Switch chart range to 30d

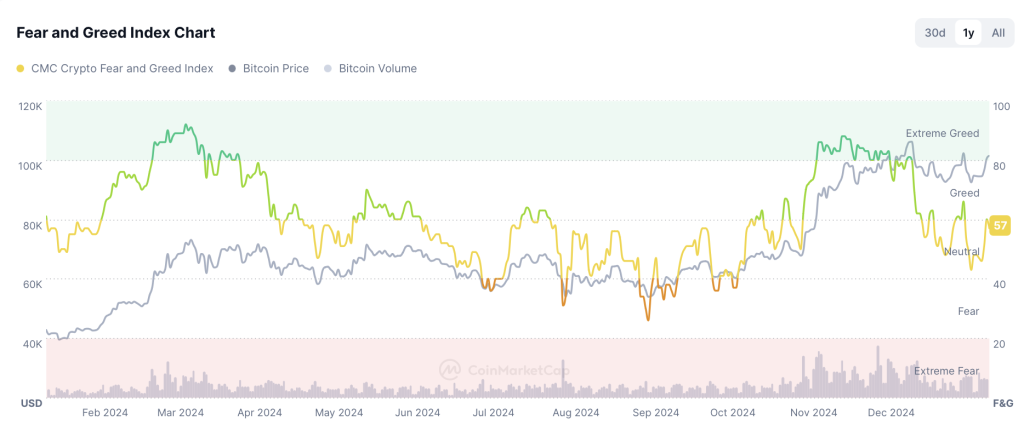(935, 33)
